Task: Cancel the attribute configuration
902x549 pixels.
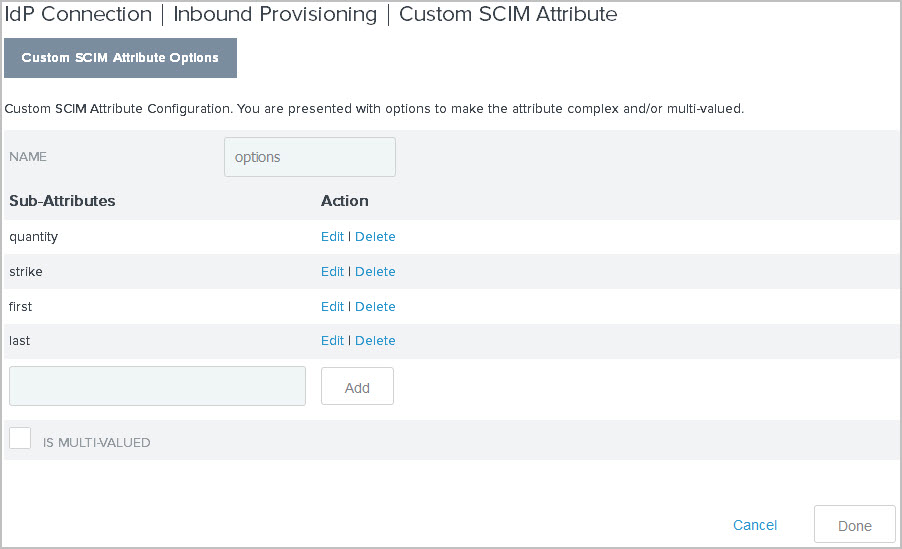Action: pyautogui.click(x=754, y=525)
